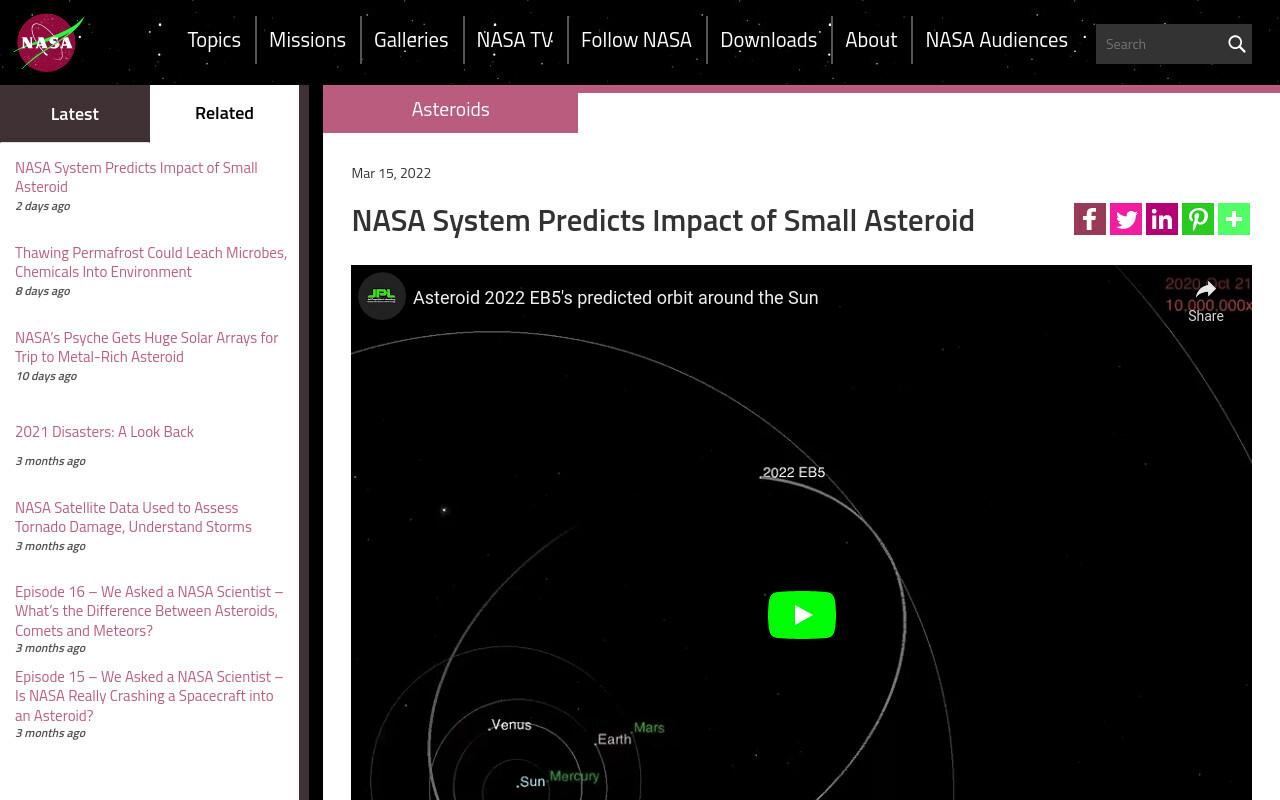Open sidebar link NASA System Predicts Impact

136,177
